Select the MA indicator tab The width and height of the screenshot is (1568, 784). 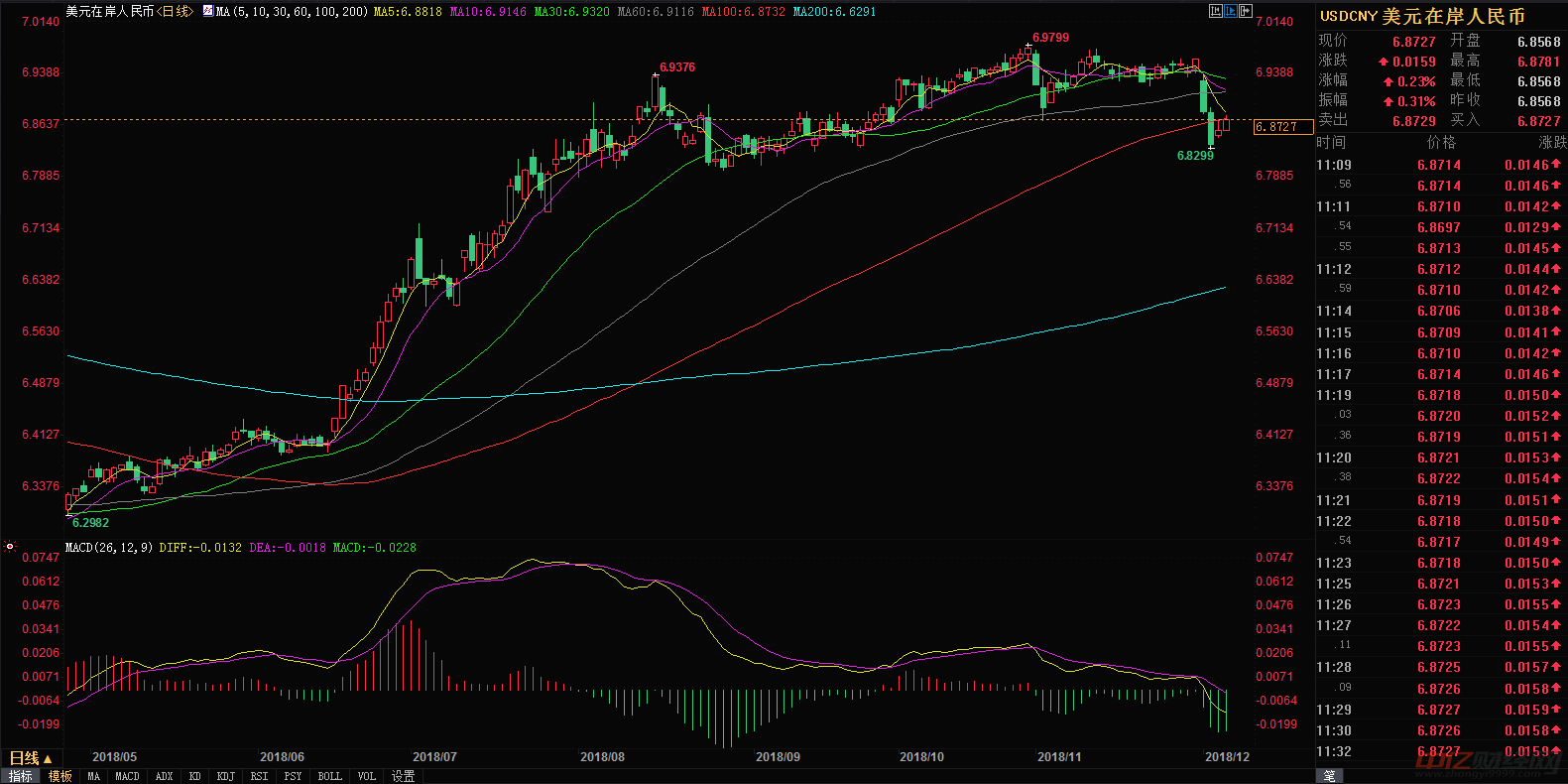[93, 776]
